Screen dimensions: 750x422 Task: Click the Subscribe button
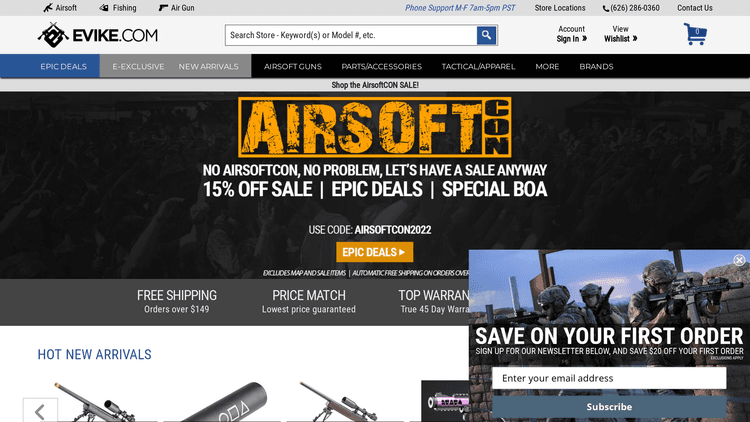click(x=609, y=407)
